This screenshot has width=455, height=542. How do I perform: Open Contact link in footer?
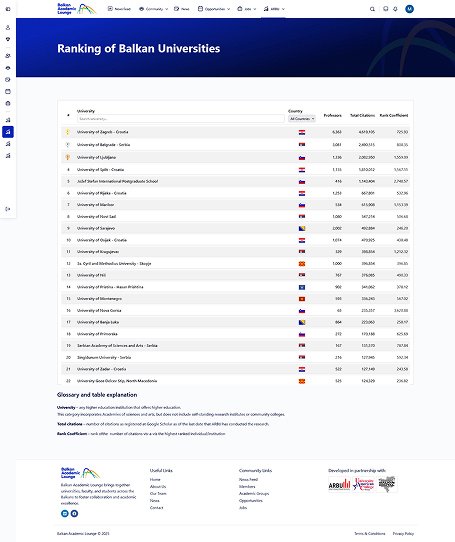[157, 508]
